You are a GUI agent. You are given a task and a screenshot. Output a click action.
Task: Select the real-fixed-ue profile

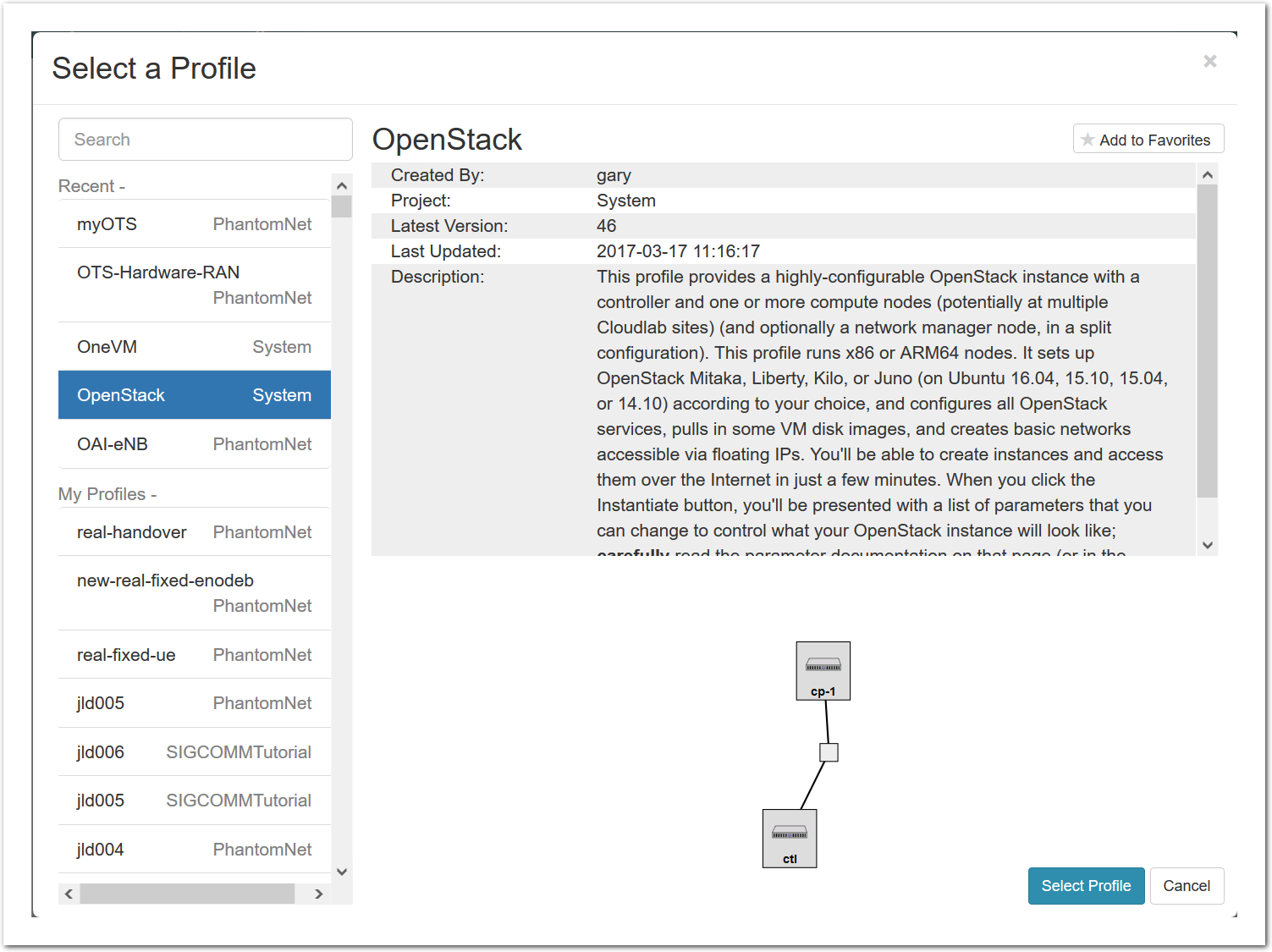pyautogui.click(x=195, y=655)
